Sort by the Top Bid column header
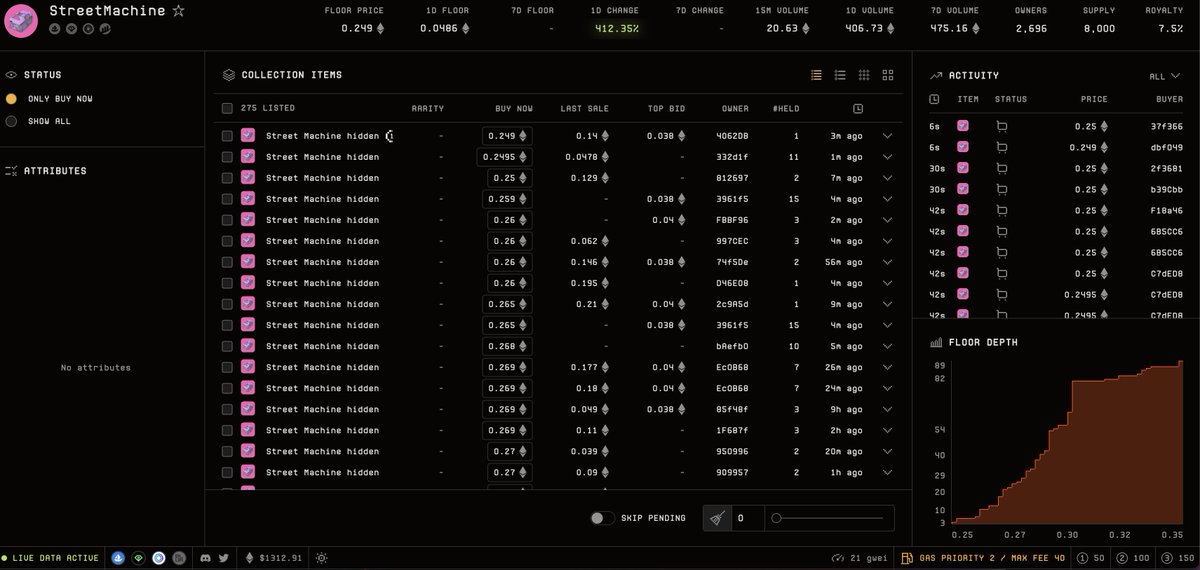 [x=666, y=108]
